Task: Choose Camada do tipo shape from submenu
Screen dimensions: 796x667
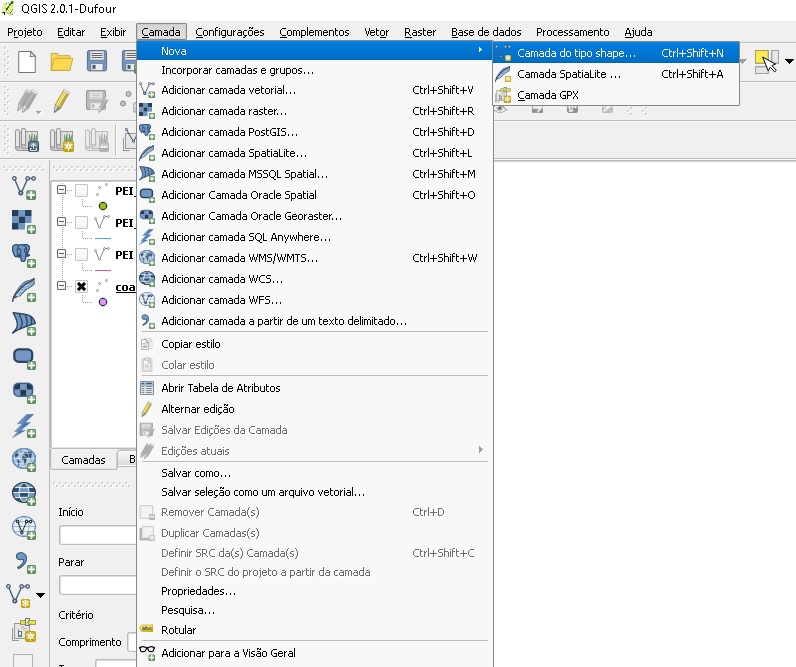Action: [576, 53]
